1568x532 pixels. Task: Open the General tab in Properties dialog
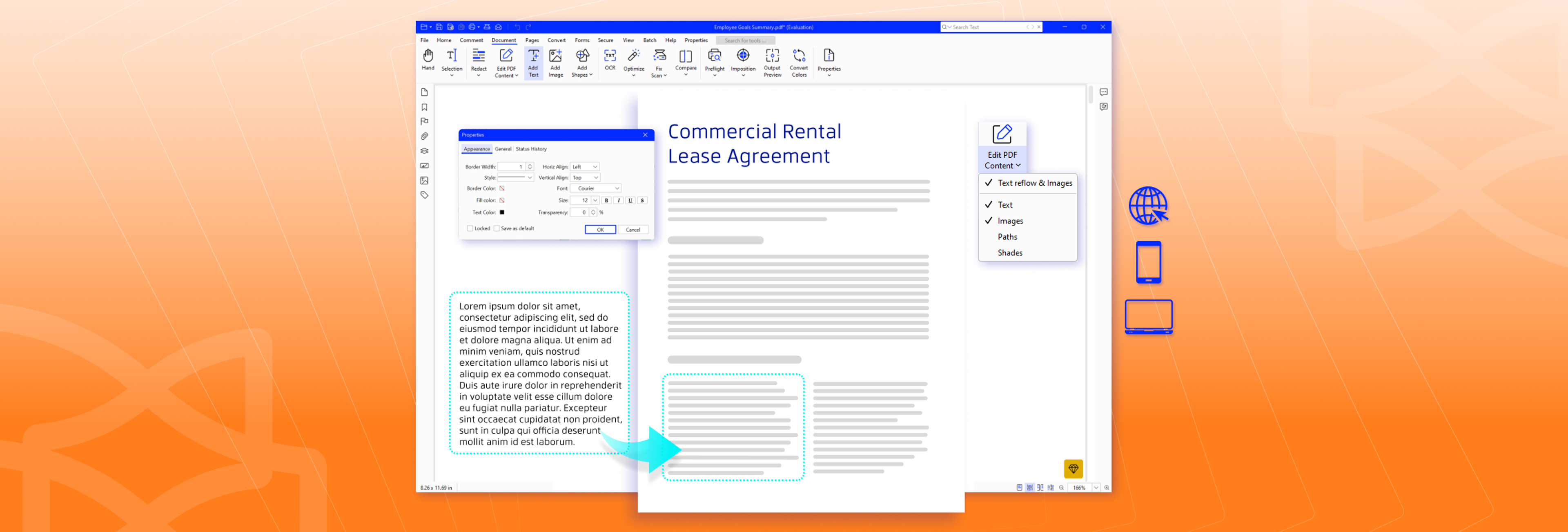point(503,149)
